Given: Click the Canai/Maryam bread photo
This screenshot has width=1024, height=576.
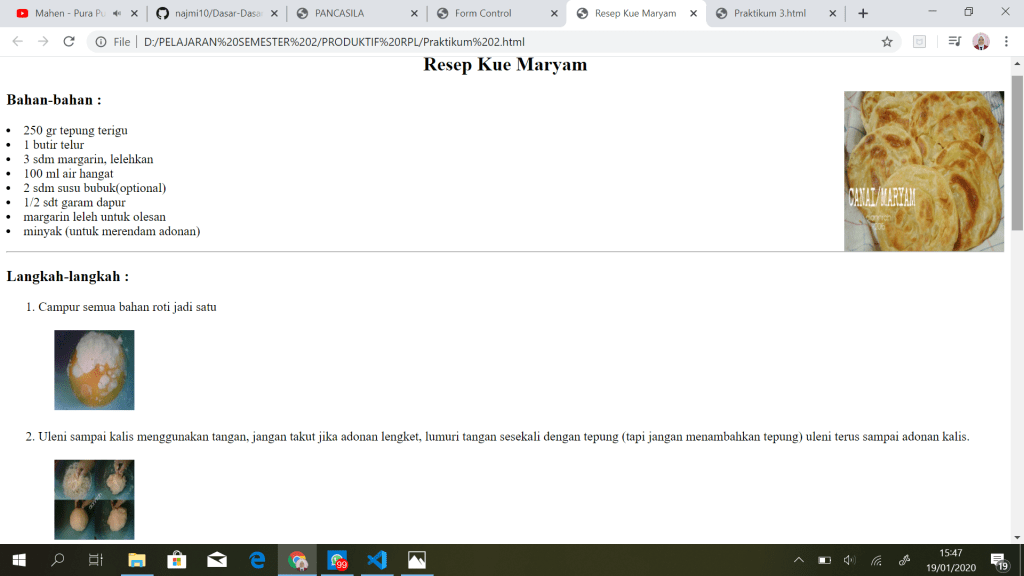Looking at the screenshot, I should (923, 171).
